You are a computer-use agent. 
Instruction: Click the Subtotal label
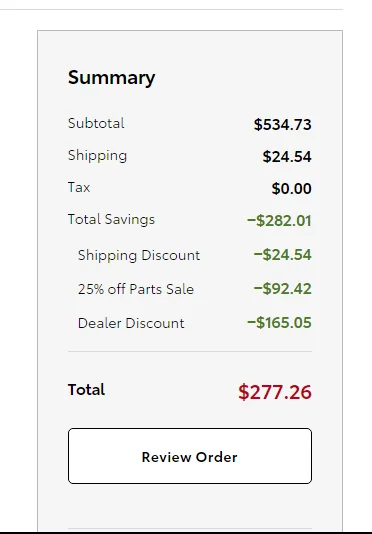[96, 123]
